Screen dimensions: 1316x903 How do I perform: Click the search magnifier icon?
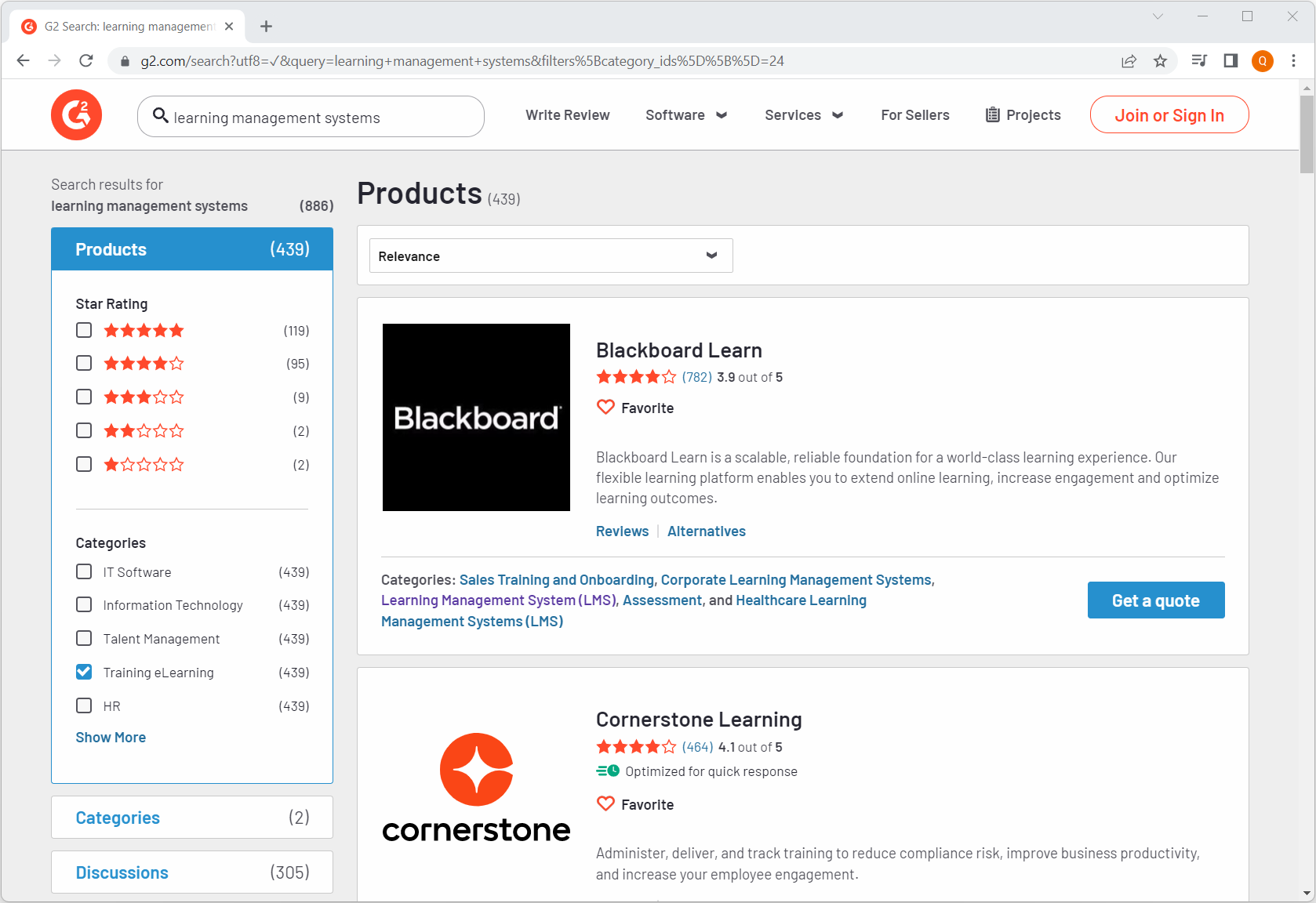(x=160, y=116)
